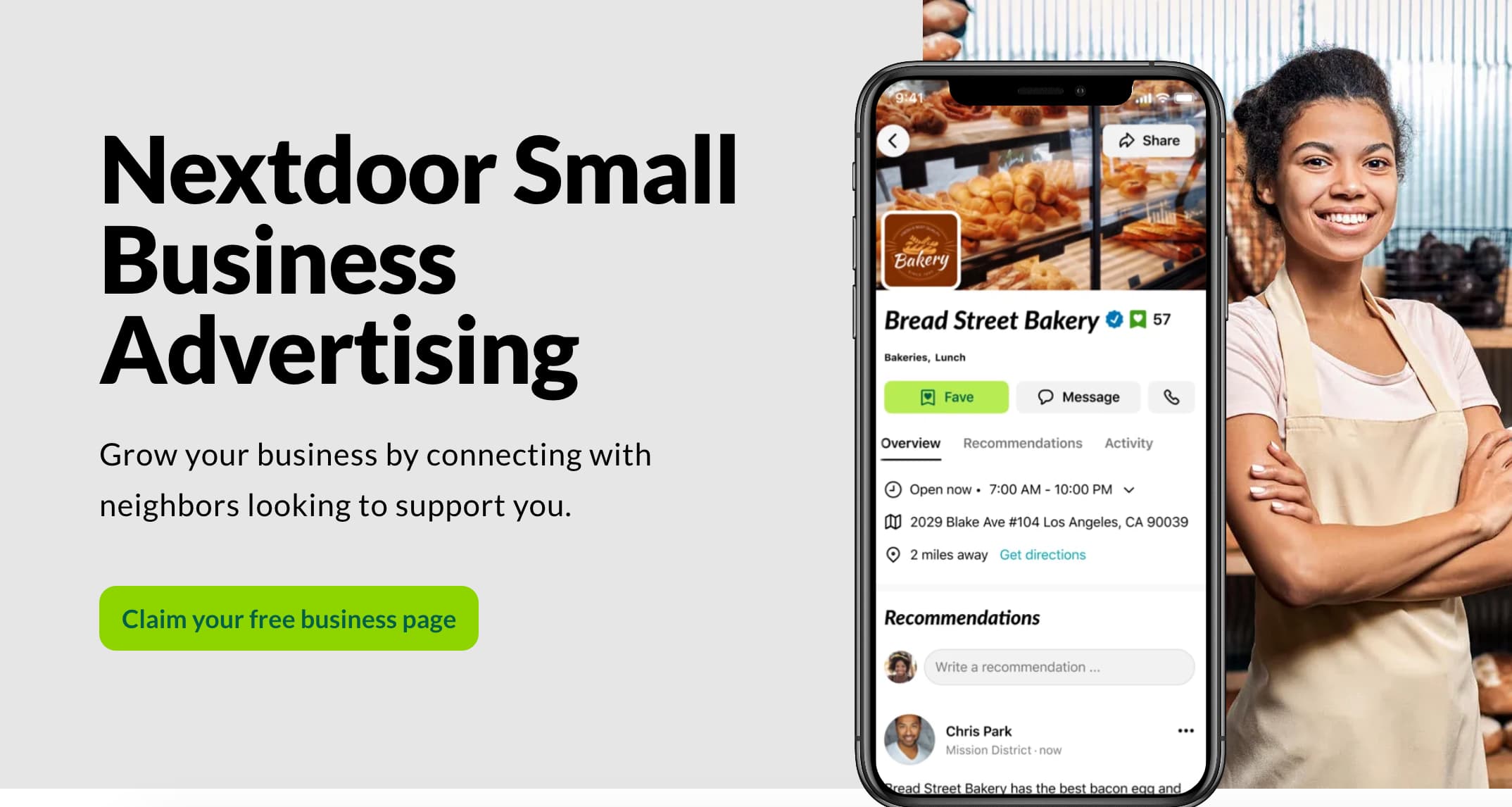Click the Share icon on bakery profile
The width and height of the screenshot is (1512, 807).
tap(1147, 140)
